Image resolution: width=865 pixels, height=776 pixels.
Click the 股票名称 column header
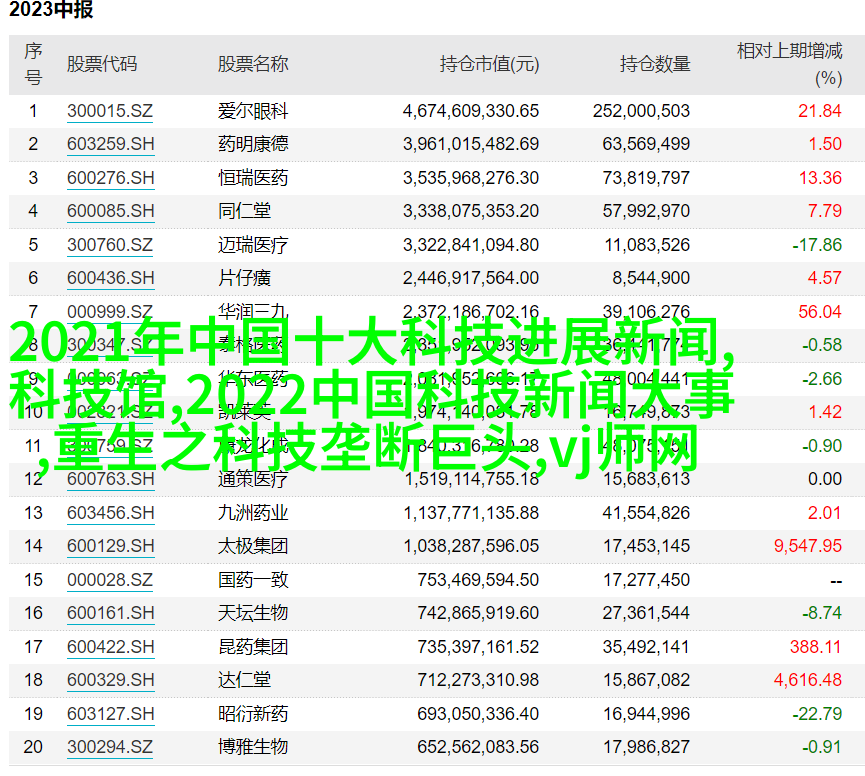pos(253,65)
